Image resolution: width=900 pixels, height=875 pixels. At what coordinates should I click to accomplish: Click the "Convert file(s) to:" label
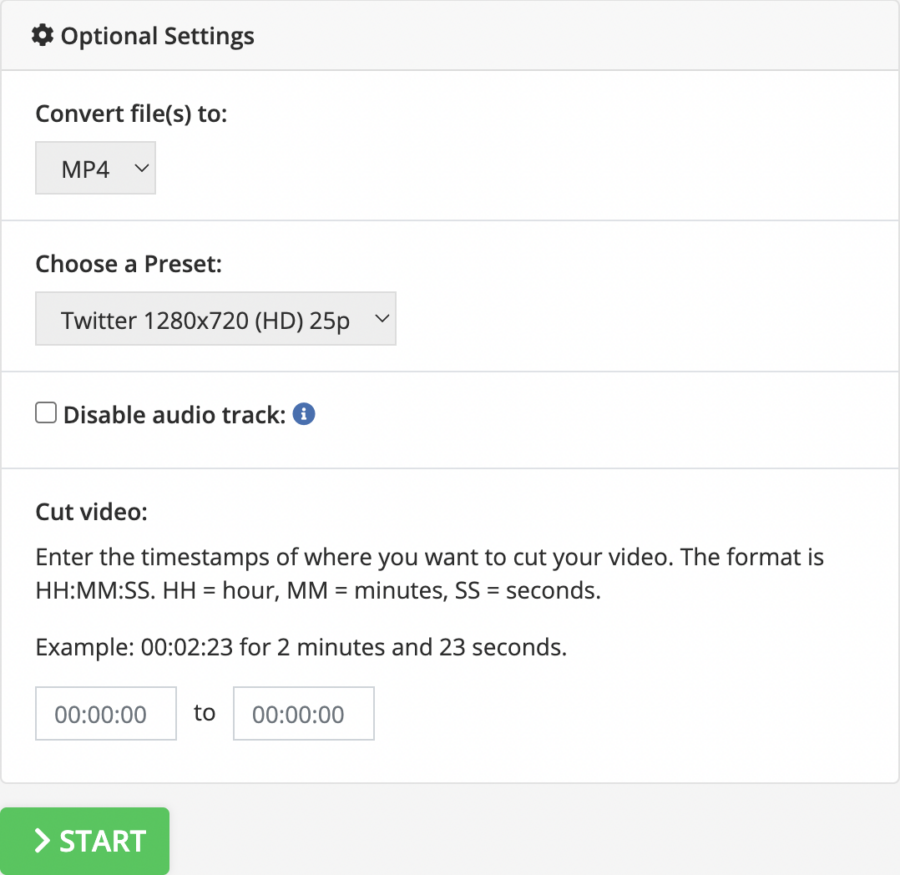pyautogui.click(x=132, y=114)
